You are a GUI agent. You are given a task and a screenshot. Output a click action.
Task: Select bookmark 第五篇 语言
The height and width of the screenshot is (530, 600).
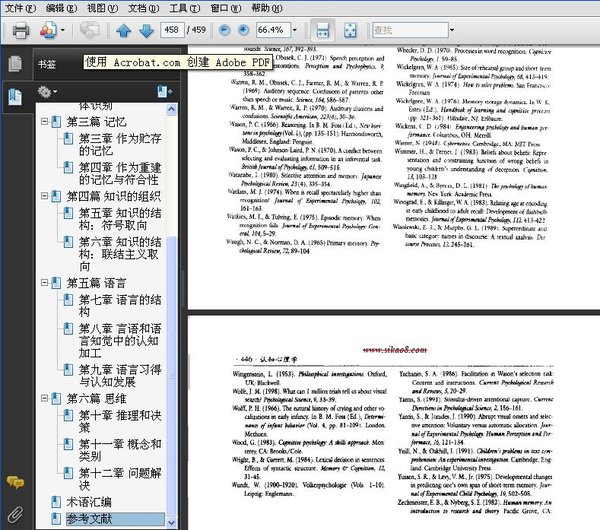point(96,283)
